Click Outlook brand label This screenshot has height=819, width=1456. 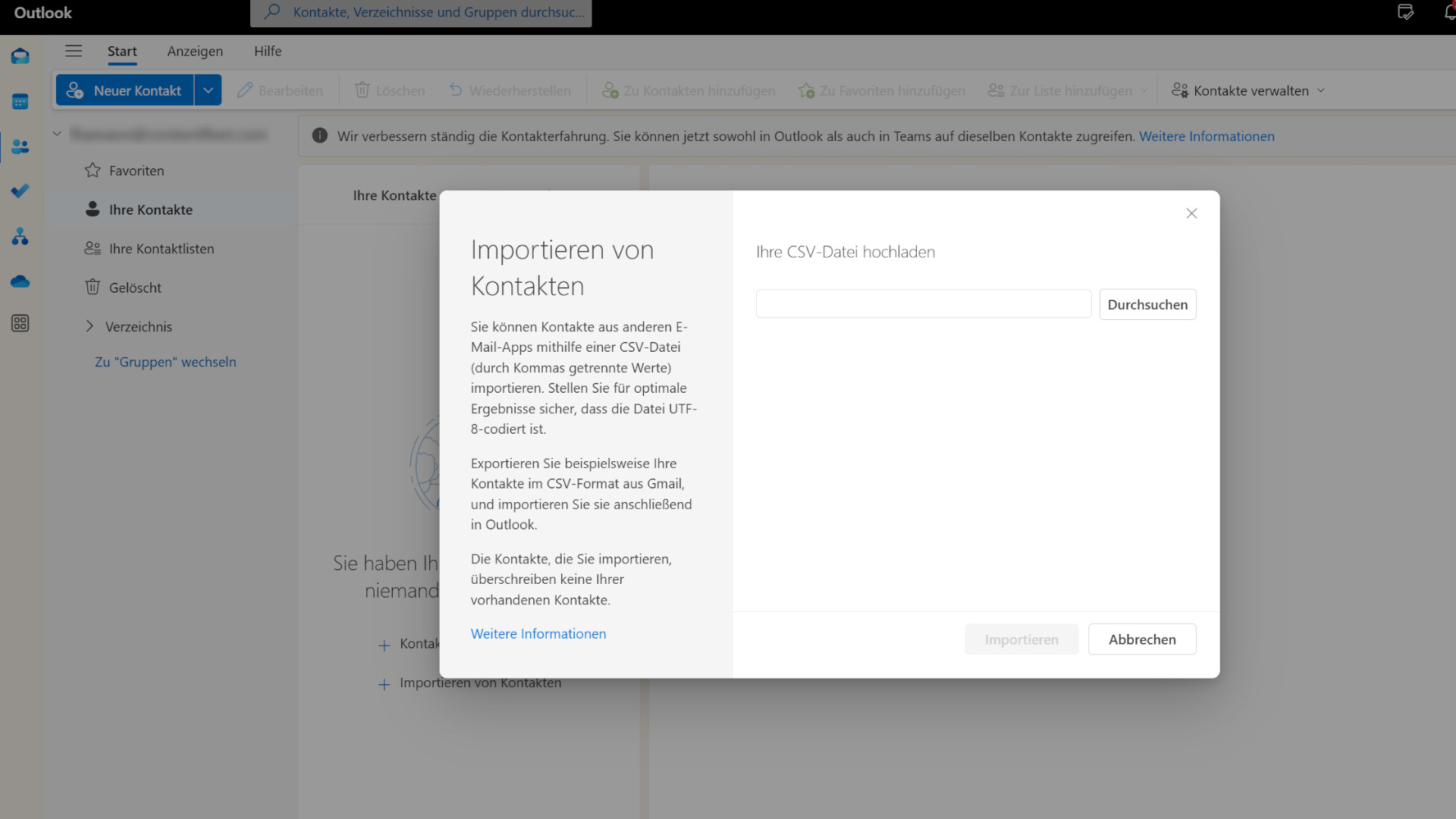coord(43,12)
